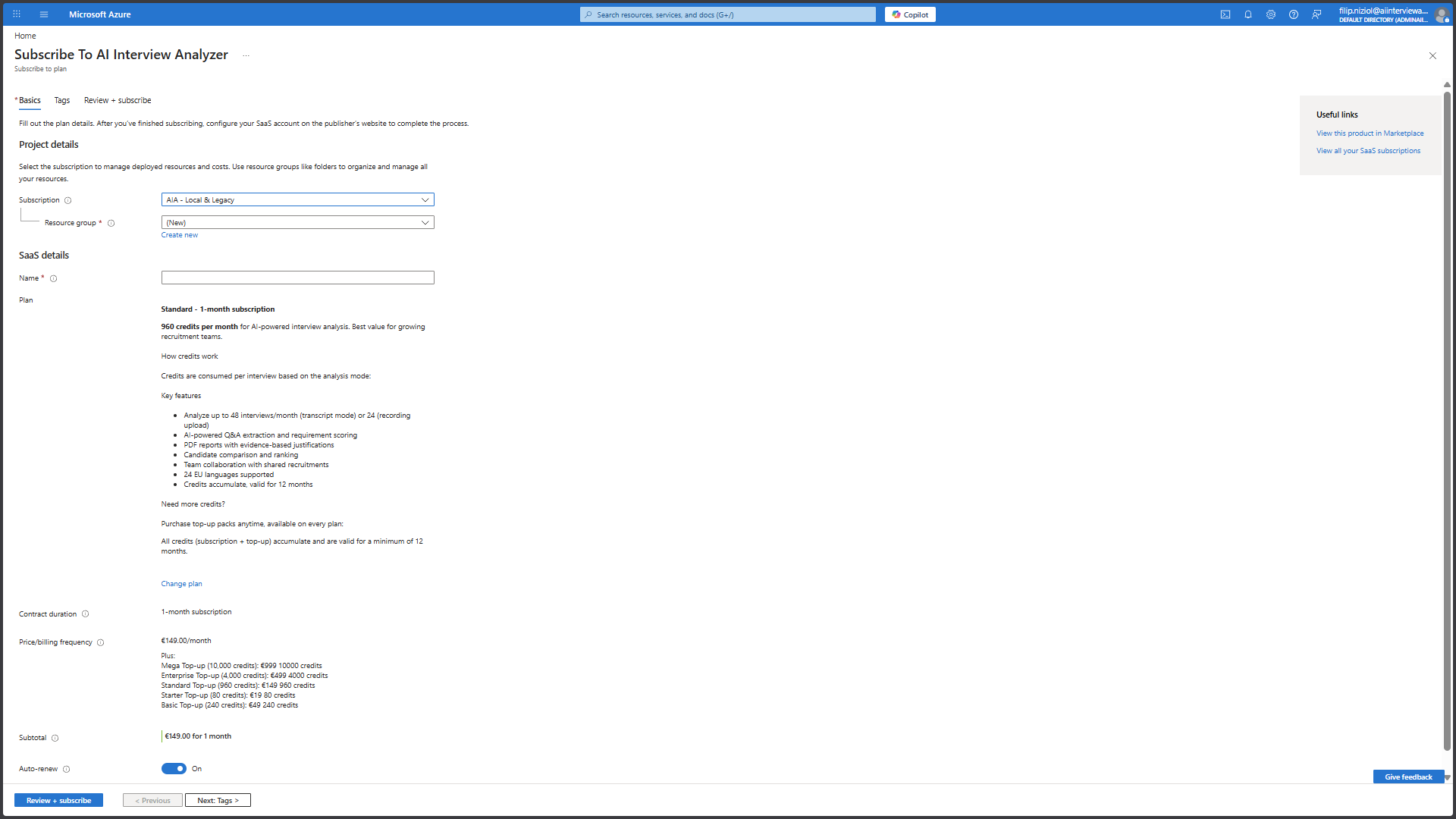The width and height of the screenshot is (1456, 819).
Task: Open the notifications bell
Action: [x=1248, y=14]
